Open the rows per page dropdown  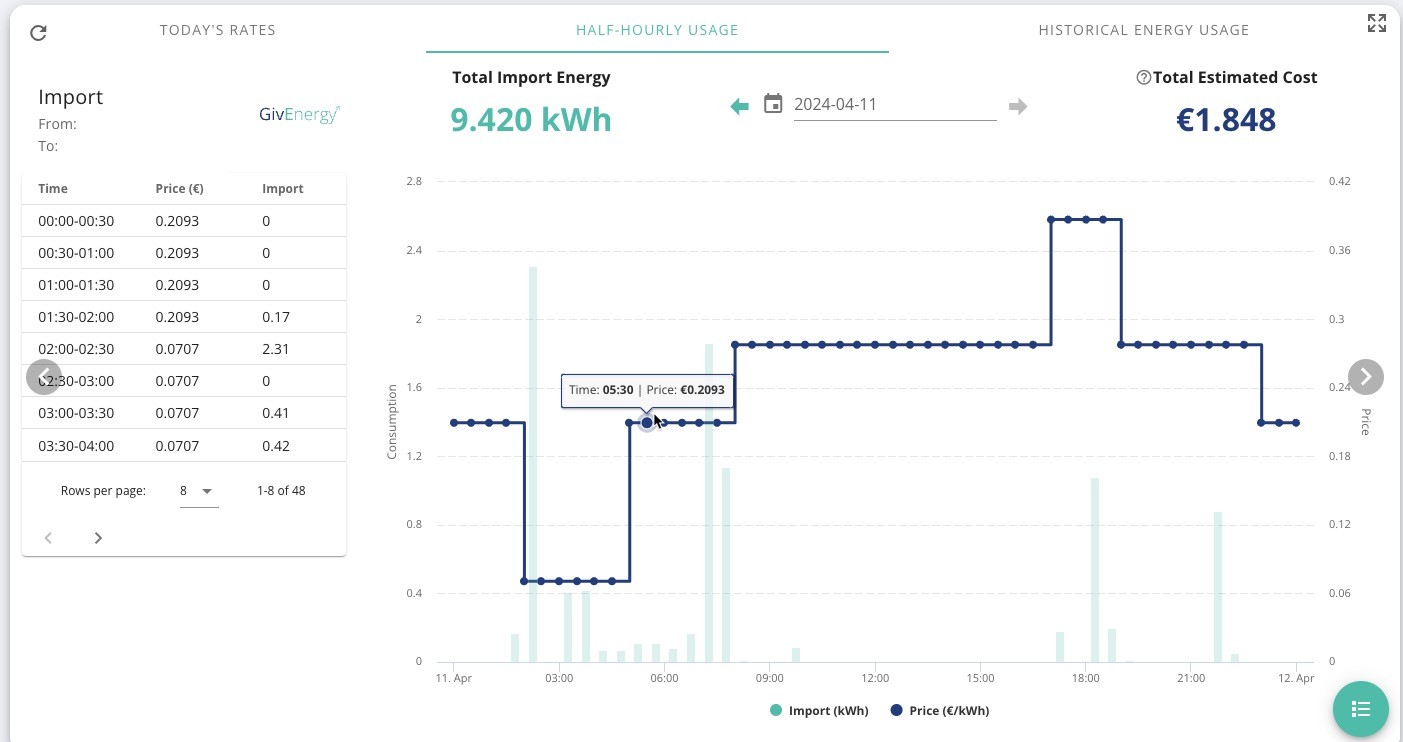click(199, 491)
